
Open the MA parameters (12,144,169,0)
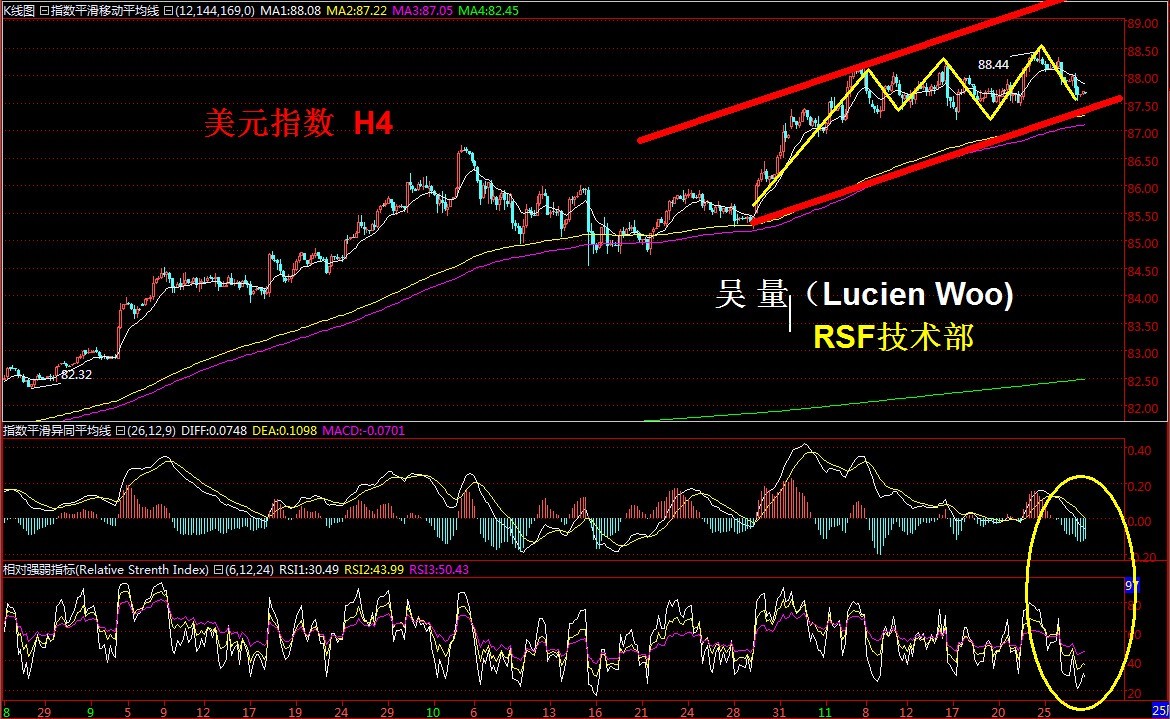point(213,9)
